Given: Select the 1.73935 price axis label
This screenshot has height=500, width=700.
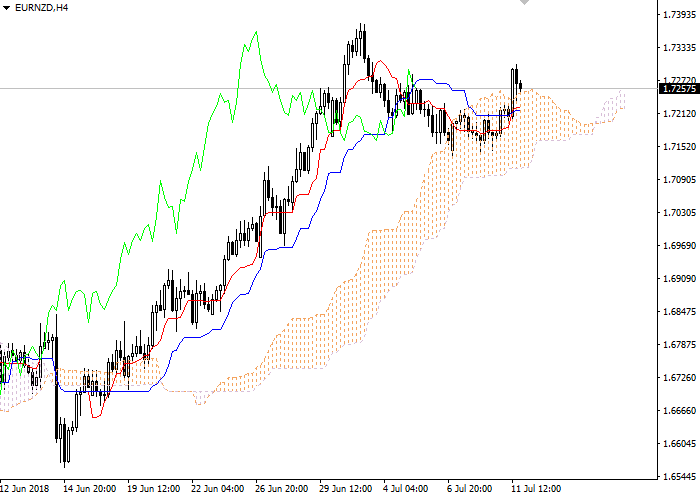Looking at the screenshot, I should click(x=679, y=15).
